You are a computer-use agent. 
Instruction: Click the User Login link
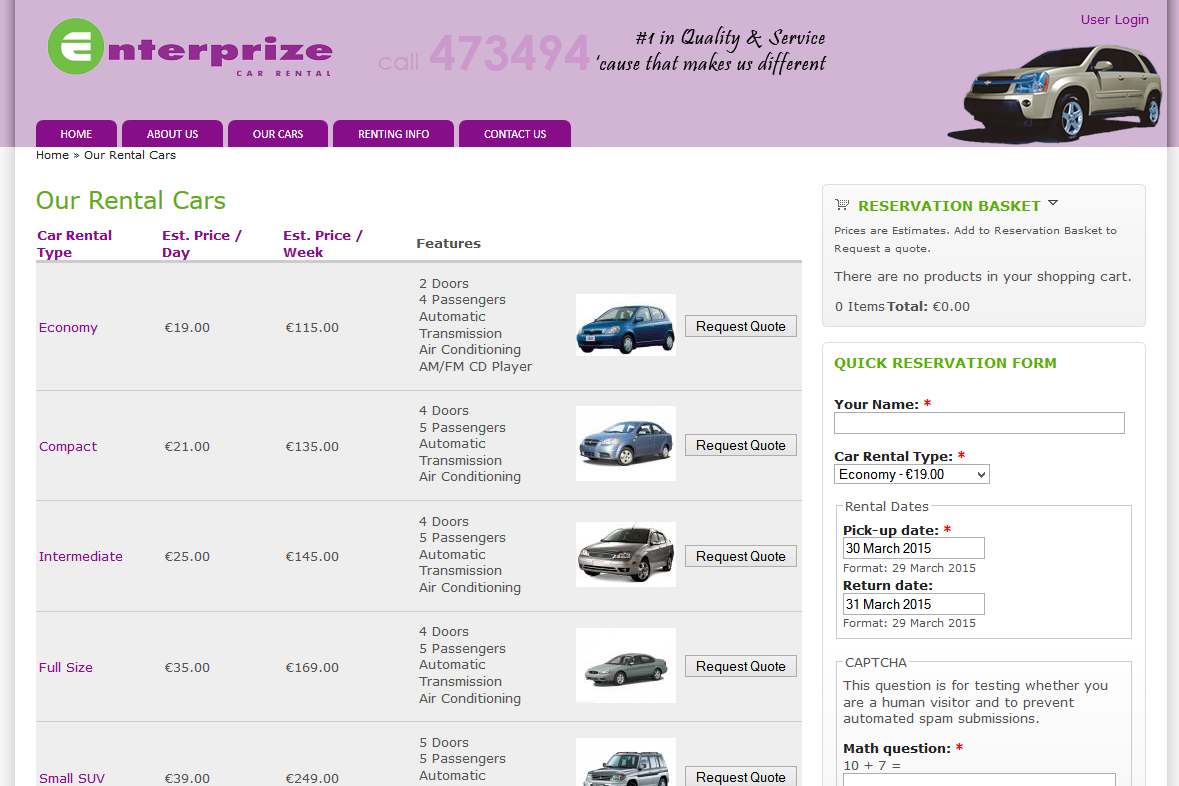tap(1114, 19)
